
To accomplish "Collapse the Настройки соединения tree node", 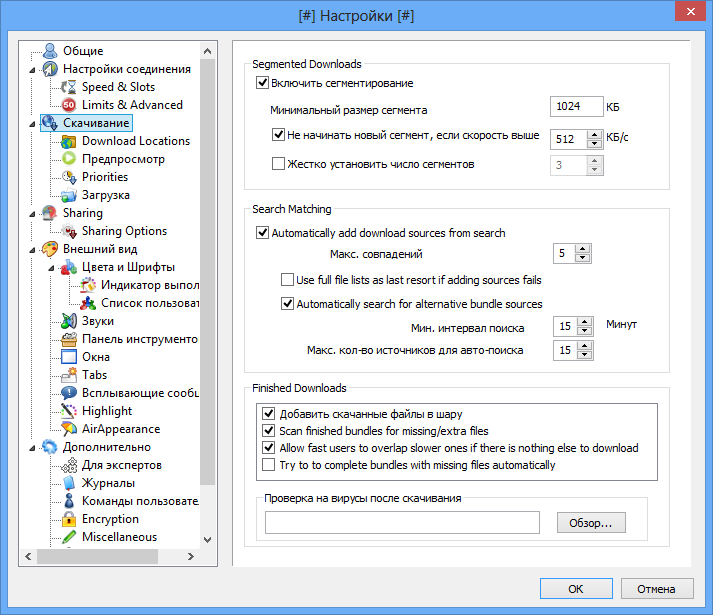I will (32, 70).
